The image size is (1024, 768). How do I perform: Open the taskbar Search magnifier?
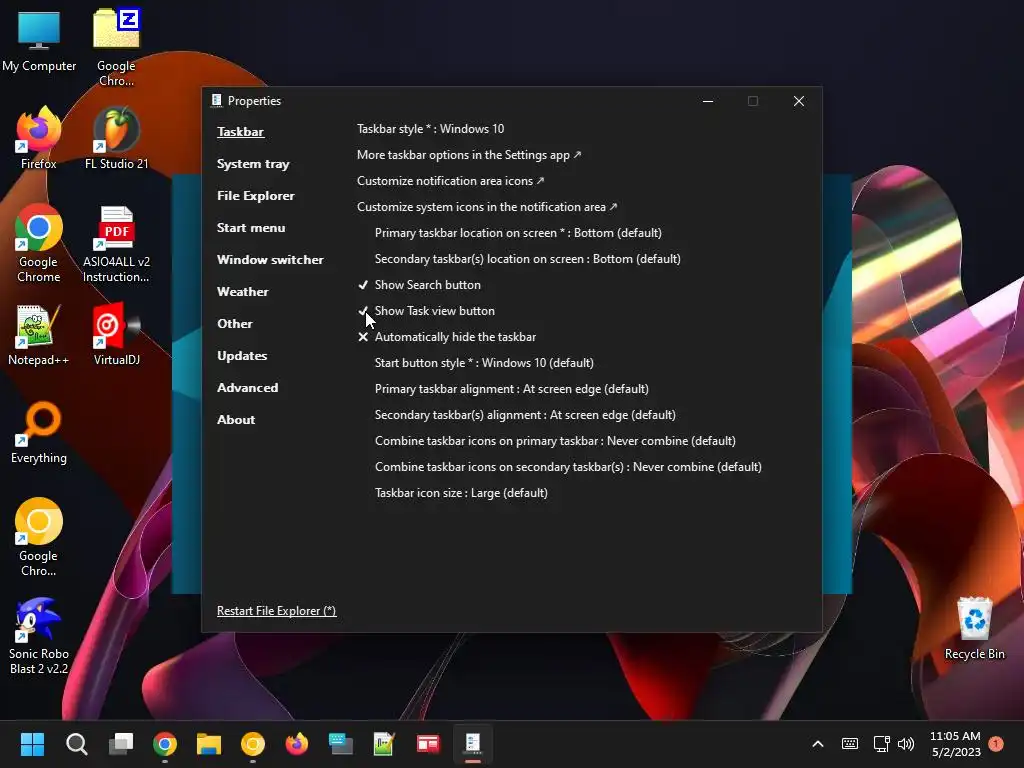pos(76,744)
